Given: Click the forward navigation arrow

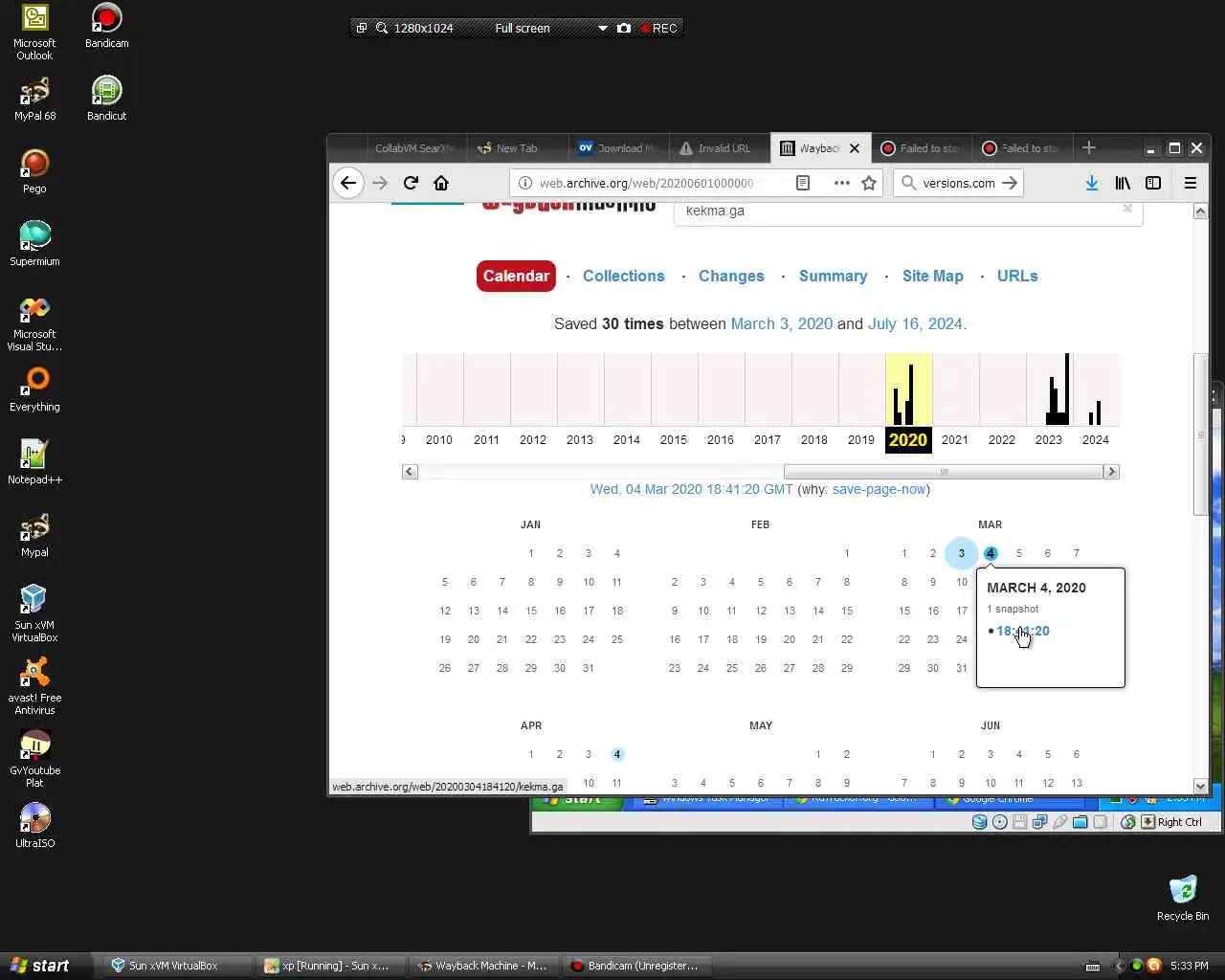Looking at the screenshot, I should coord(380,183).
